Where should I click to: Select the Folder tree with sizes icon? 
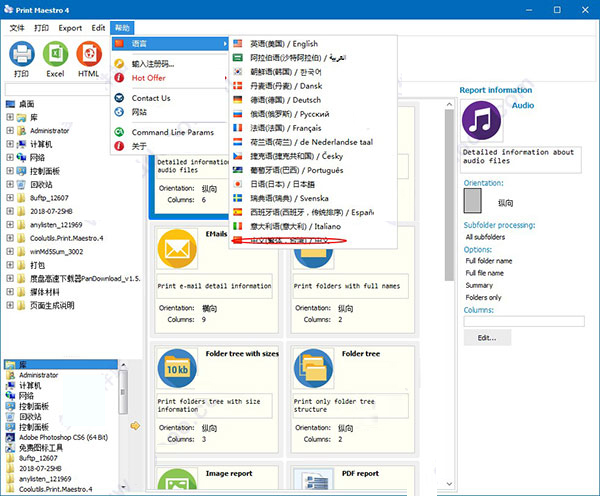tap(177, 368)
